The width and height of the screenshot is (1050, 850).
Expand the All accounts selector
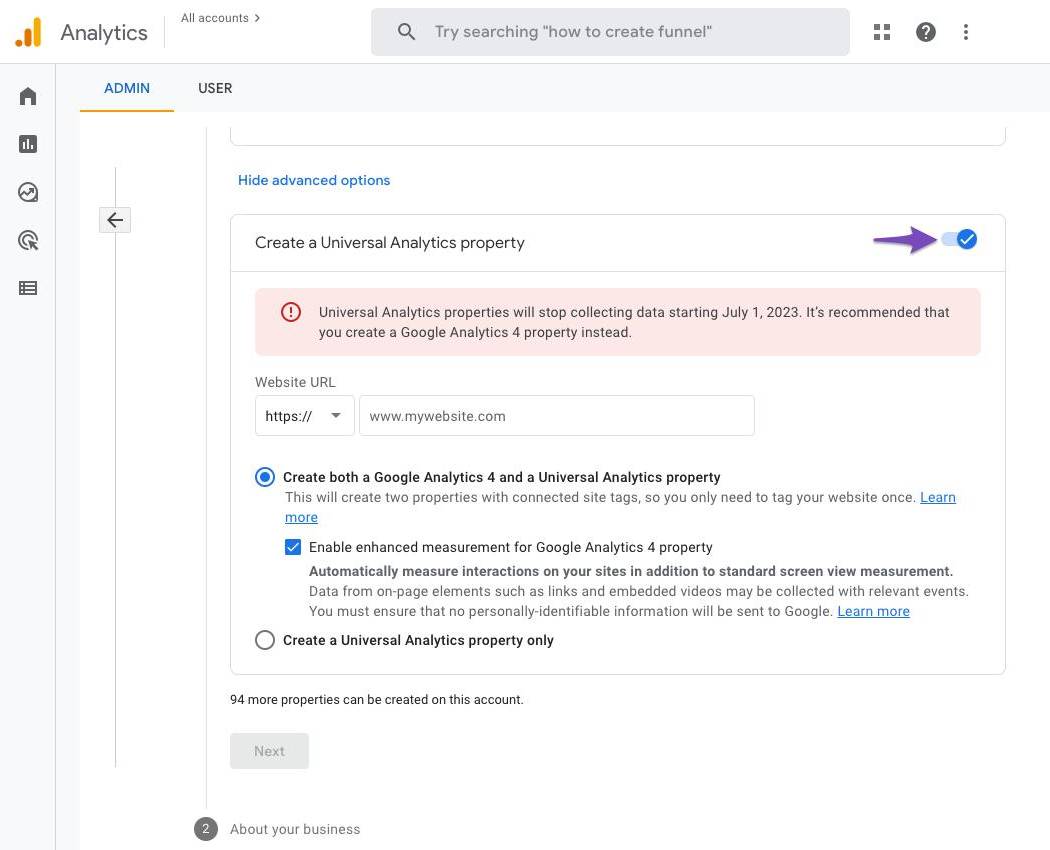click(x=220, y=18)
